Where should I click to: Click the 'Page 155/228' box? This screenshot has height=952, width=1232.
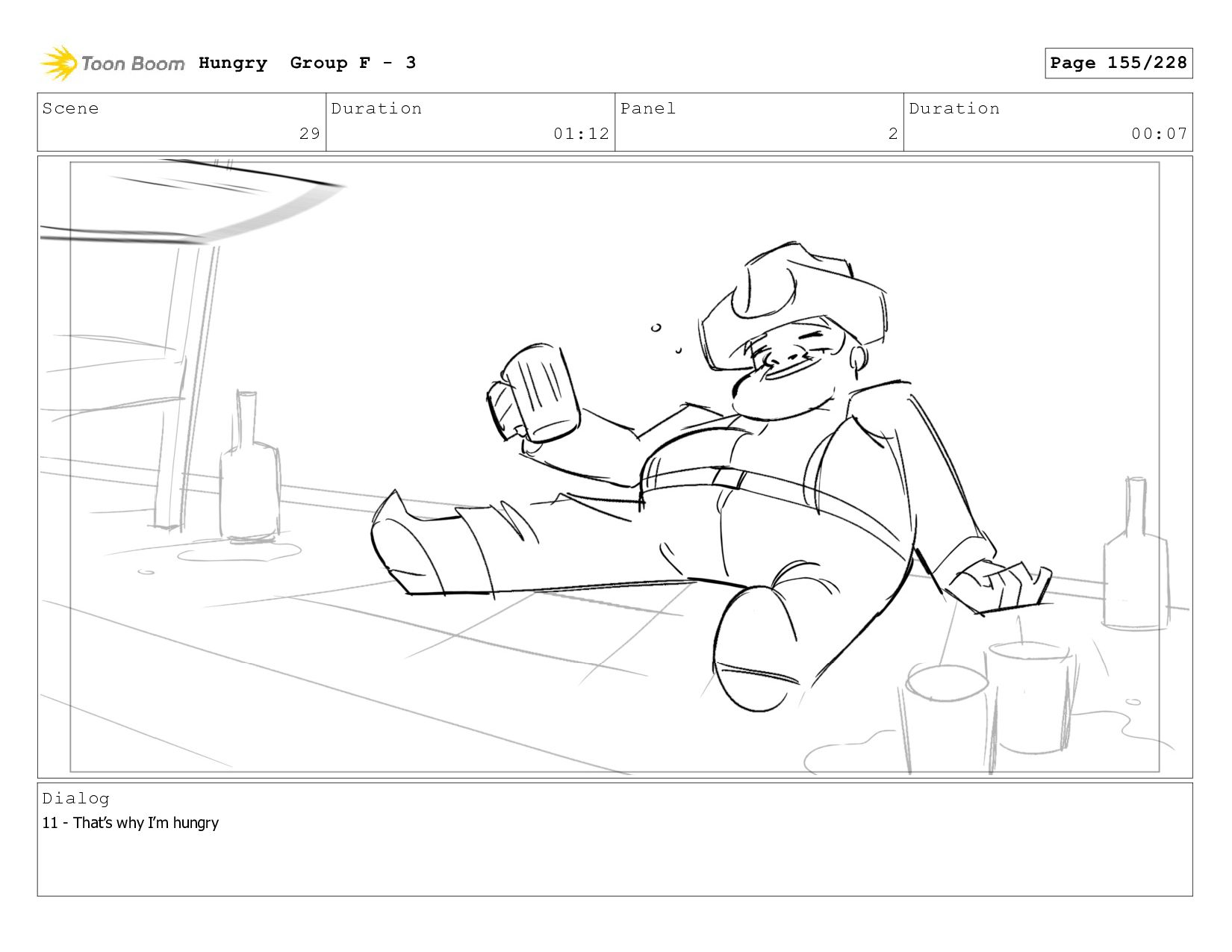tap(1119, 63)
